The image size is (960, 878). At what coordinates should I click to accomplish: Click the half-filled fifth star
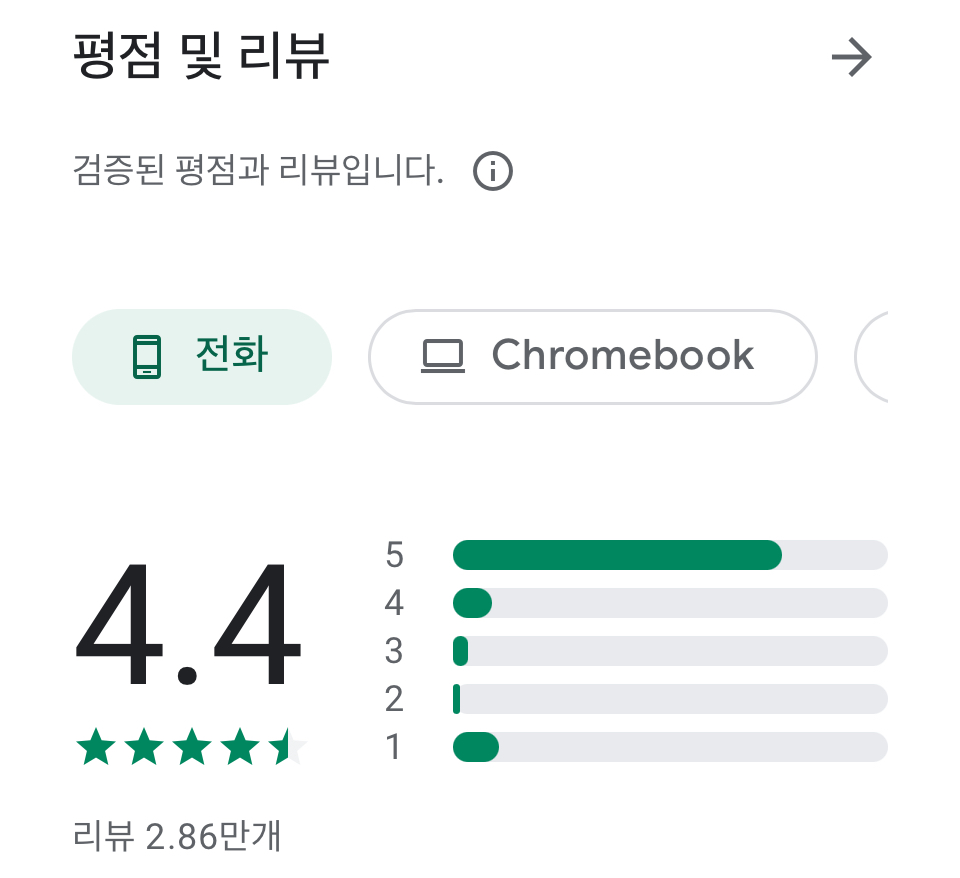288,746
